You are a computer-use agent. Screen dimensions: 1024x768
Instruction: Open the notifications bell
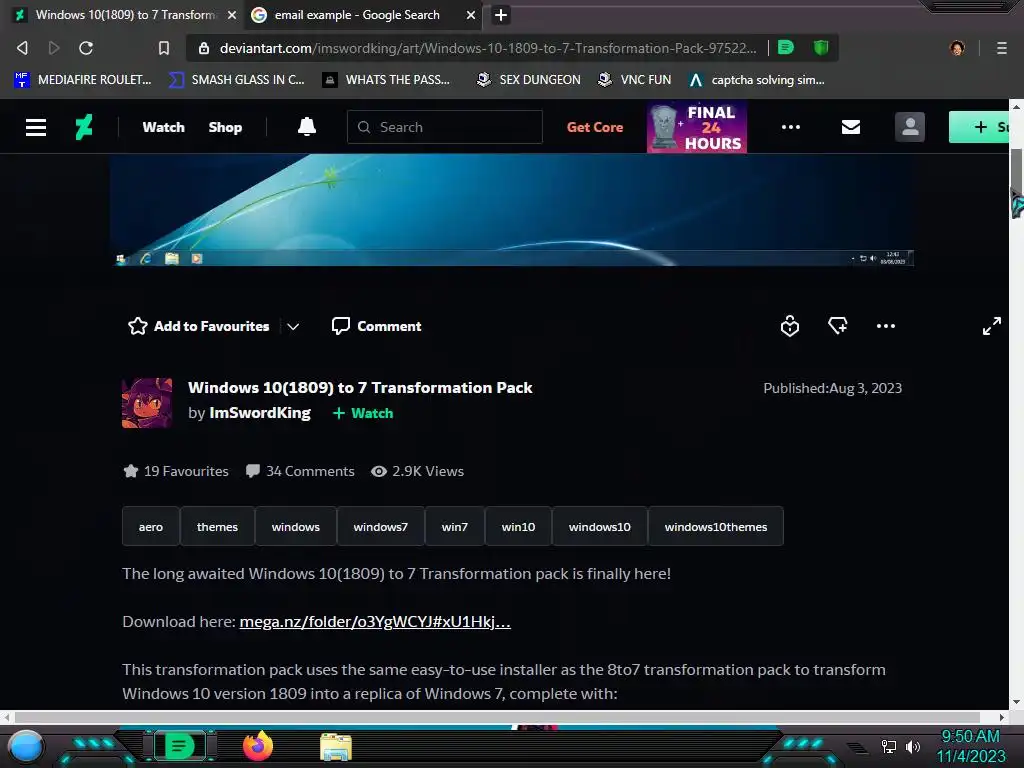click(x=307, y=127)
